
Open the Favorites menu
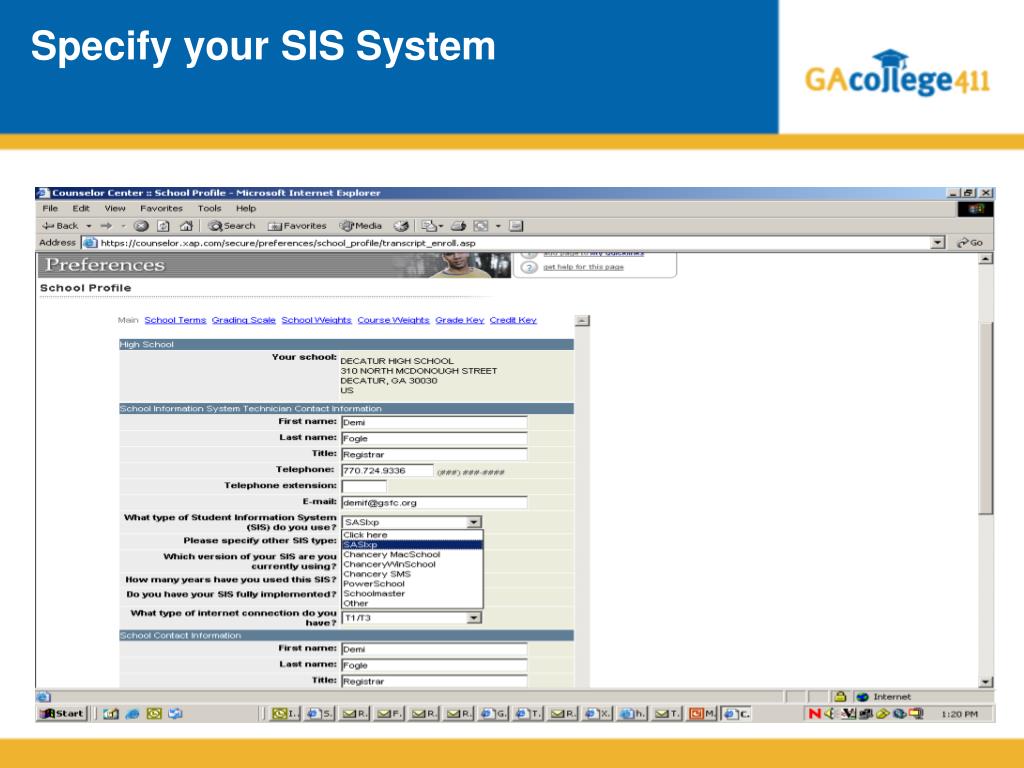coord(161,208)
